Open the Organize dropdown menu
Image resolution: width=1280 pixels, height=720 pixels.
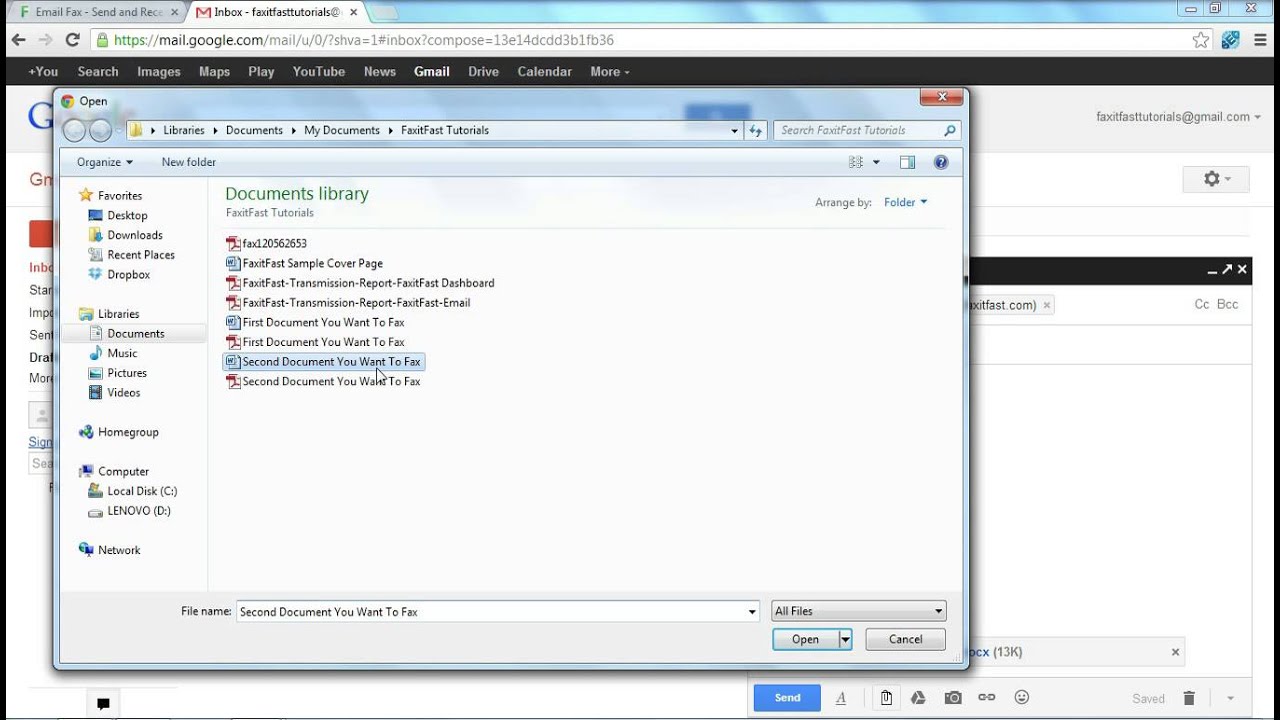[x=105, y=162]
